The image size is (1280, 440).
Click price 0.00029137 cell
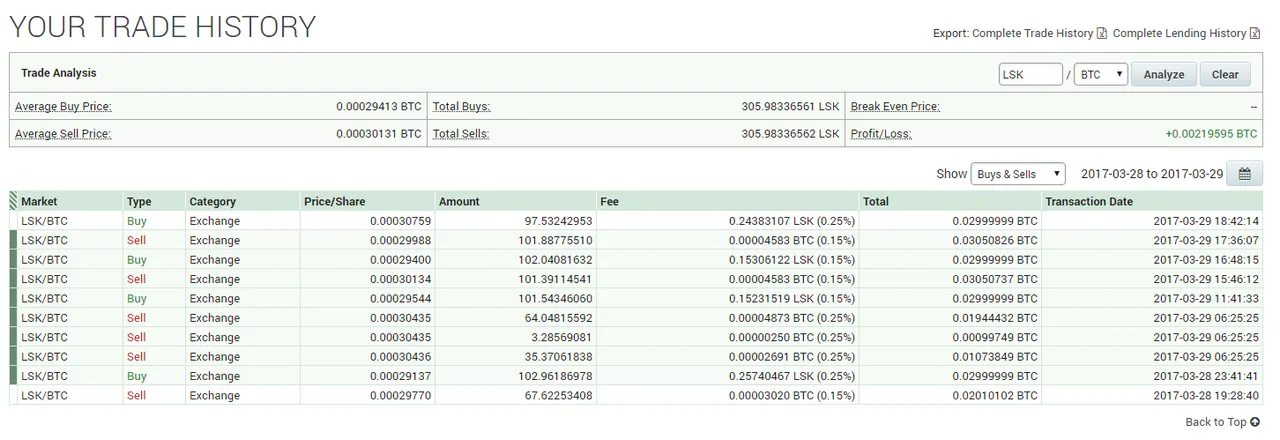pyautogui.click(x=399, y=377)
